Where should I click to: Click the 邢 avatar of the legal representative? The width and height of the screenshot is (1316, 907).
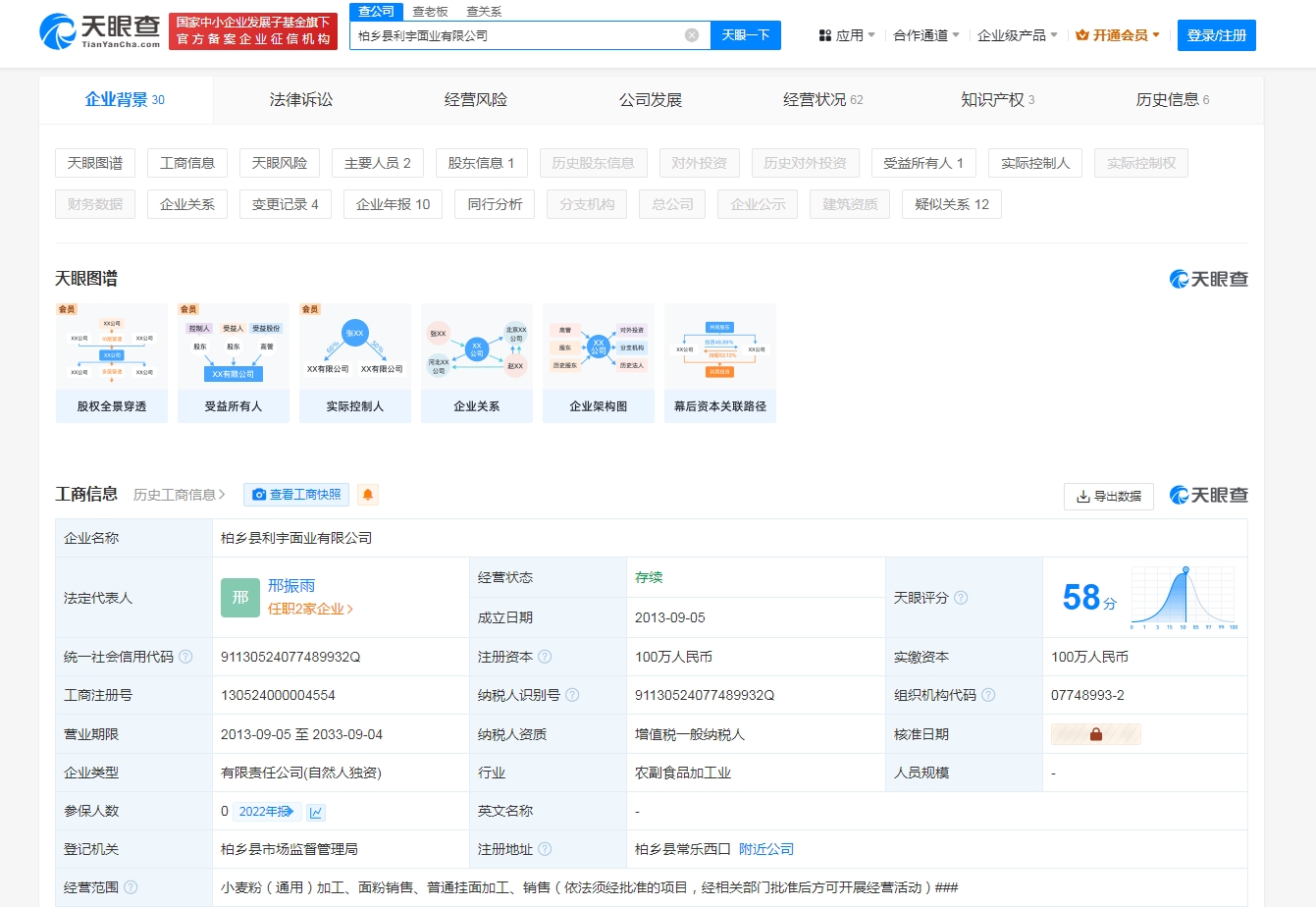pyautogui.click(x=240, y=597)
